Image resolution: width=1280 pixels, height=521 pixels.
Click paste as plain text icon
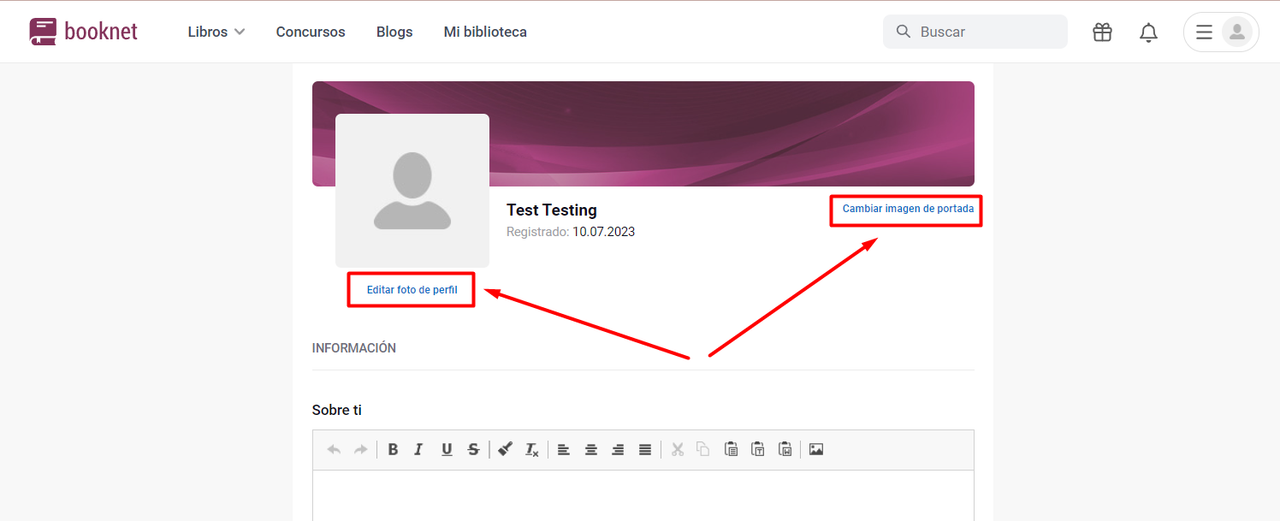point(758,450)
